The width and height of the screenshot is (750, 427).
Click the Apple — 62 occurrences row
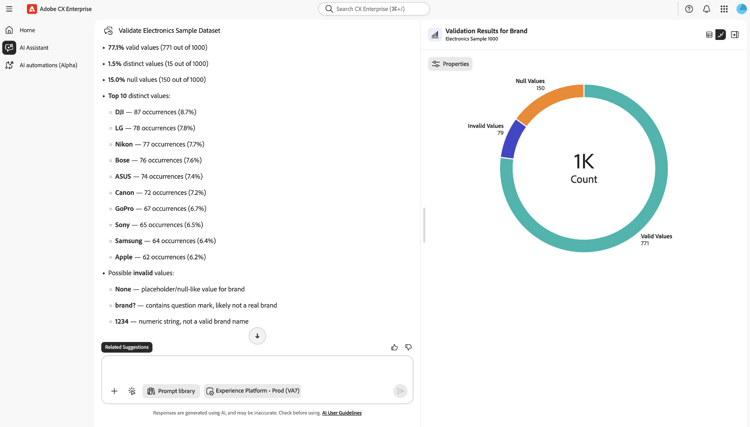160,257
